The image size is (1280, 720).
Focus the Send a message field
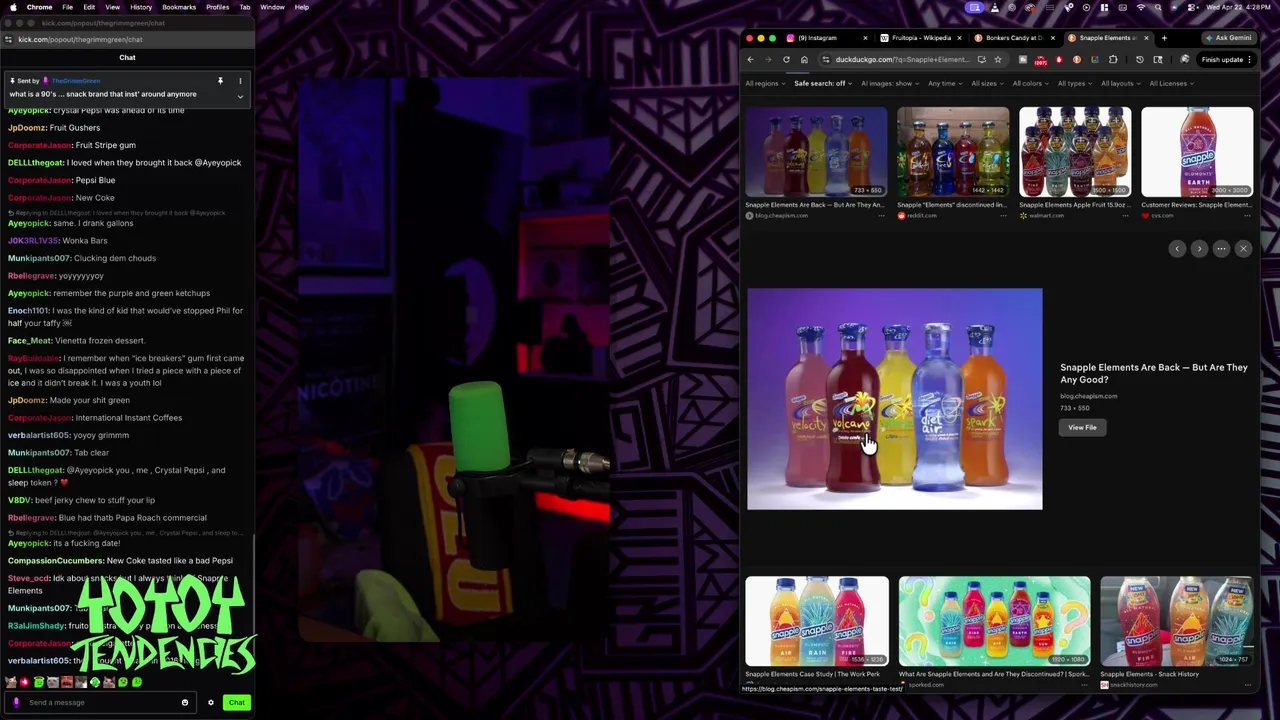point(100,702)
